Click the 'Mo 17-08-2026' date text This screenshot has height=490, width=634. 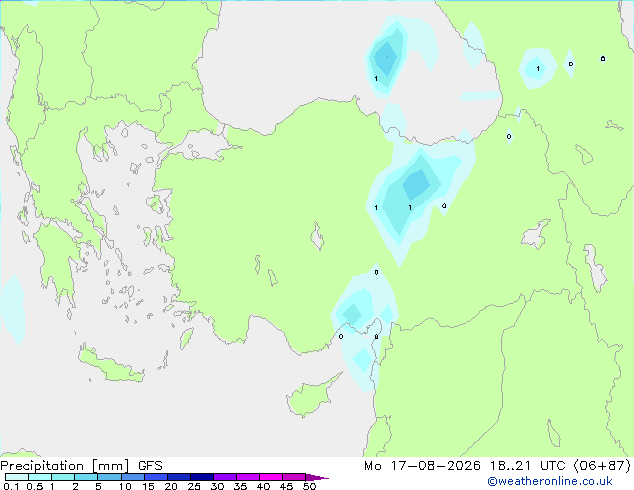coord(422,466)
